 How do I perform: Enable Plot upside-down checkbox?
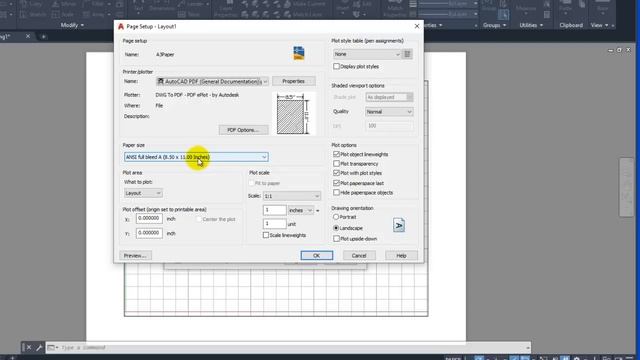[x=336, y=239]
